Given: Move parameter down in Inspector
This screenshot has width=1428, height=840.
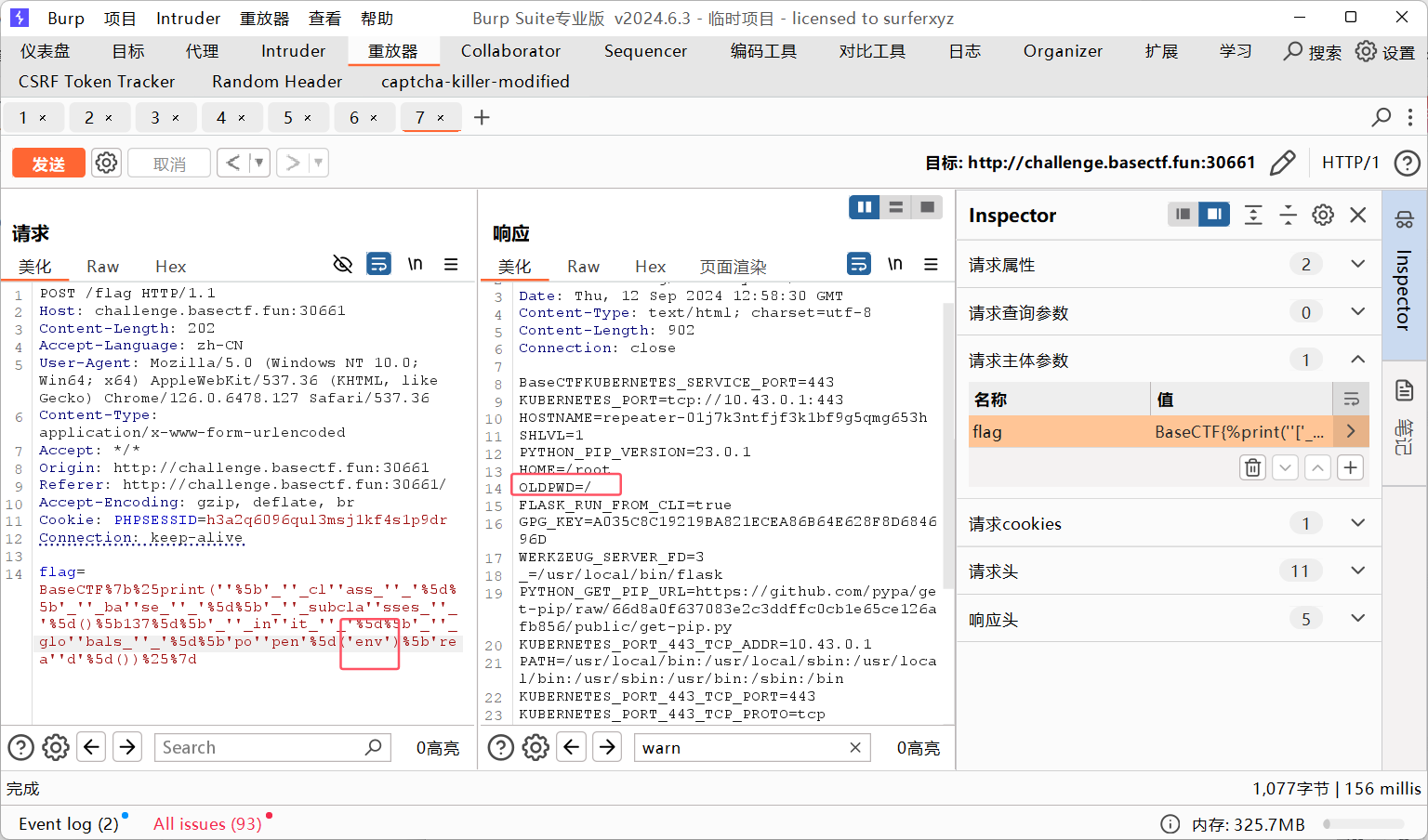Looking at the screenshot, I should [x=1285, y=467].
